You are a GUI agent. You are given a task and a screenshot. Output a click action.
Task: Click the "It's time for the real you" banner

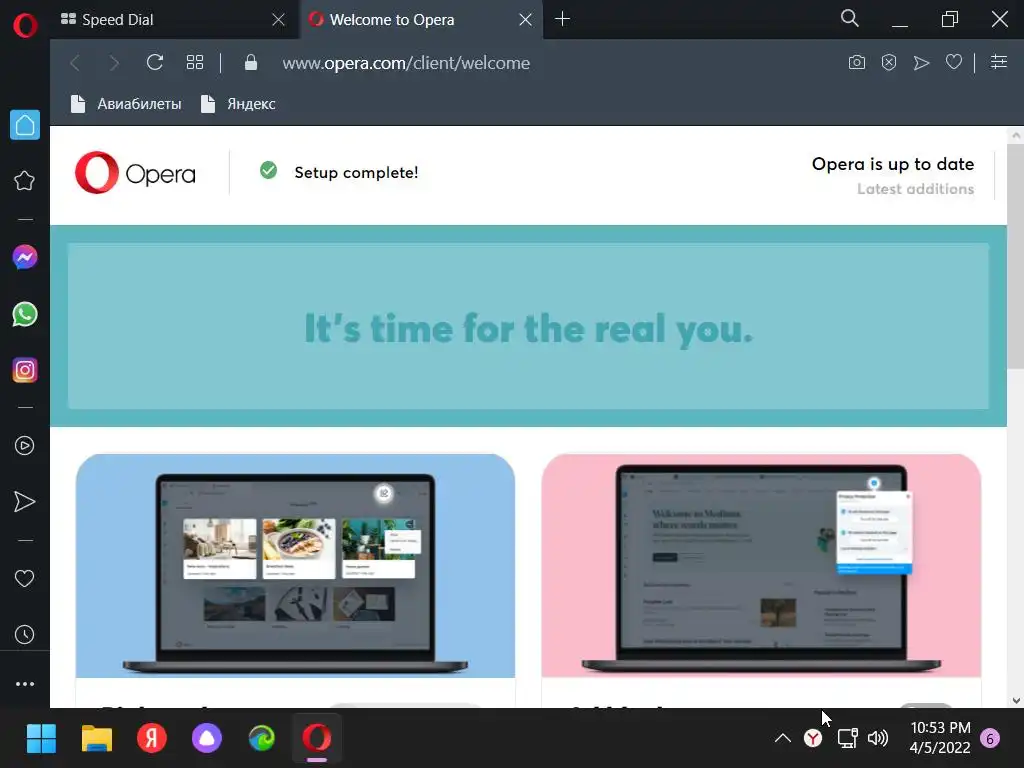pyautogui.click(x=528, y=327)
